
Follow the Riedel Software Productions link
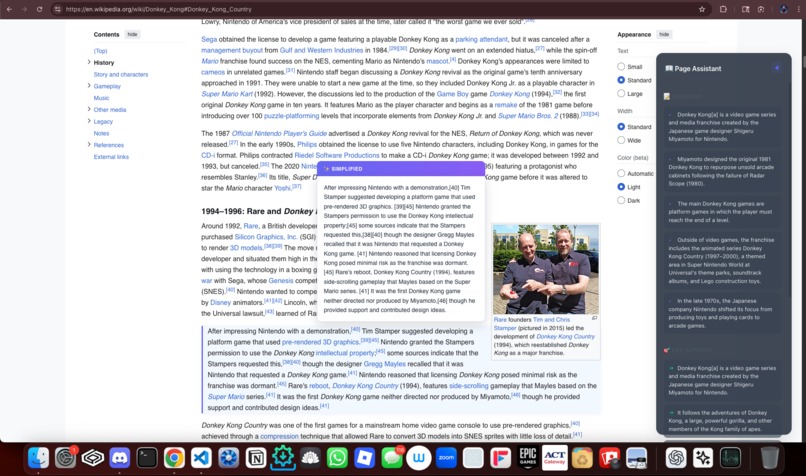tap(337, 155)
